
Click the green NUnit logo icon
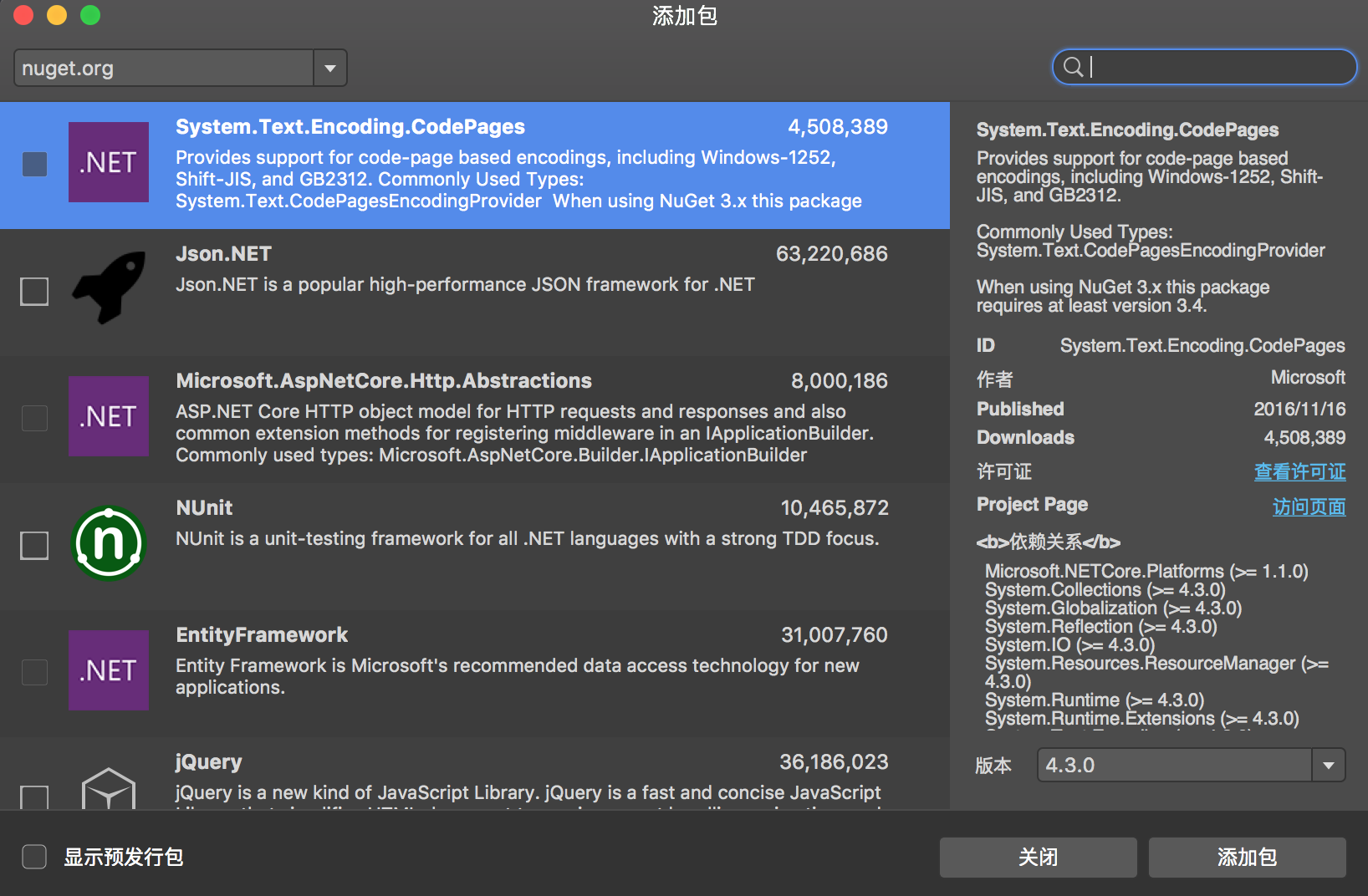[x=109, y=543]
